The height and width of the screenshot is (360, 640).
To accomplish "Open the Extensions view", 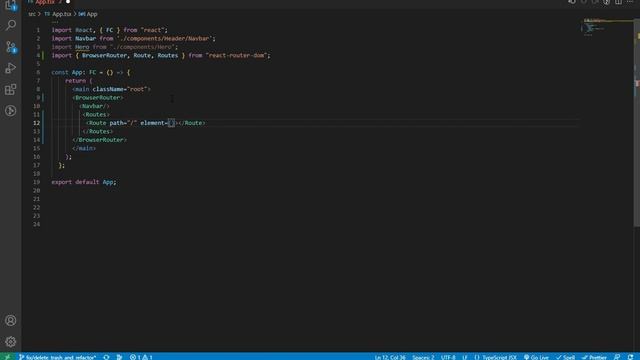I will pyautogui.click(x=11, y=89).
